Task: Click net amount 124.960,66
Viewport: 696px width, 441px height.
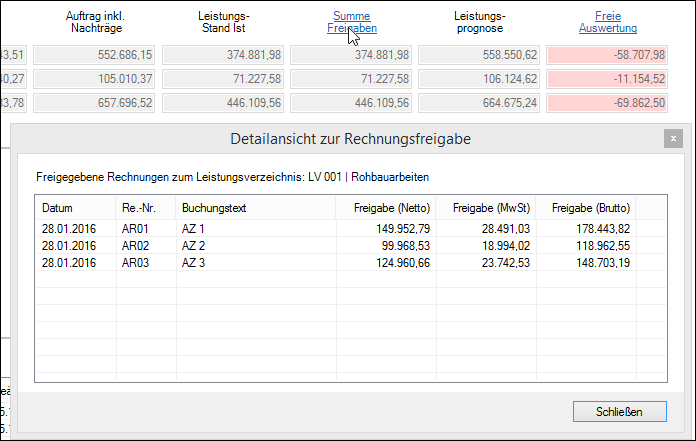Action: (x=403, y=263)
